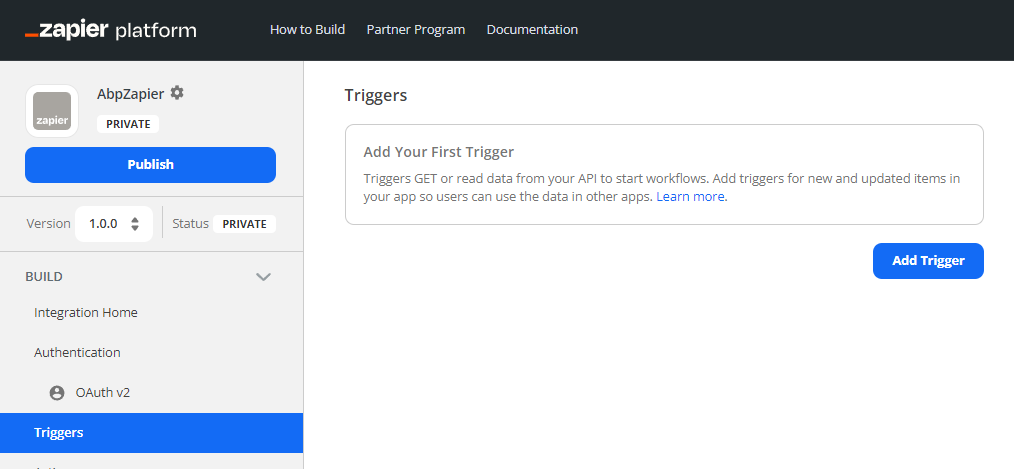Open the Version 1.0.0 selector
The image size is (1014, 469).
click(114, 224)
